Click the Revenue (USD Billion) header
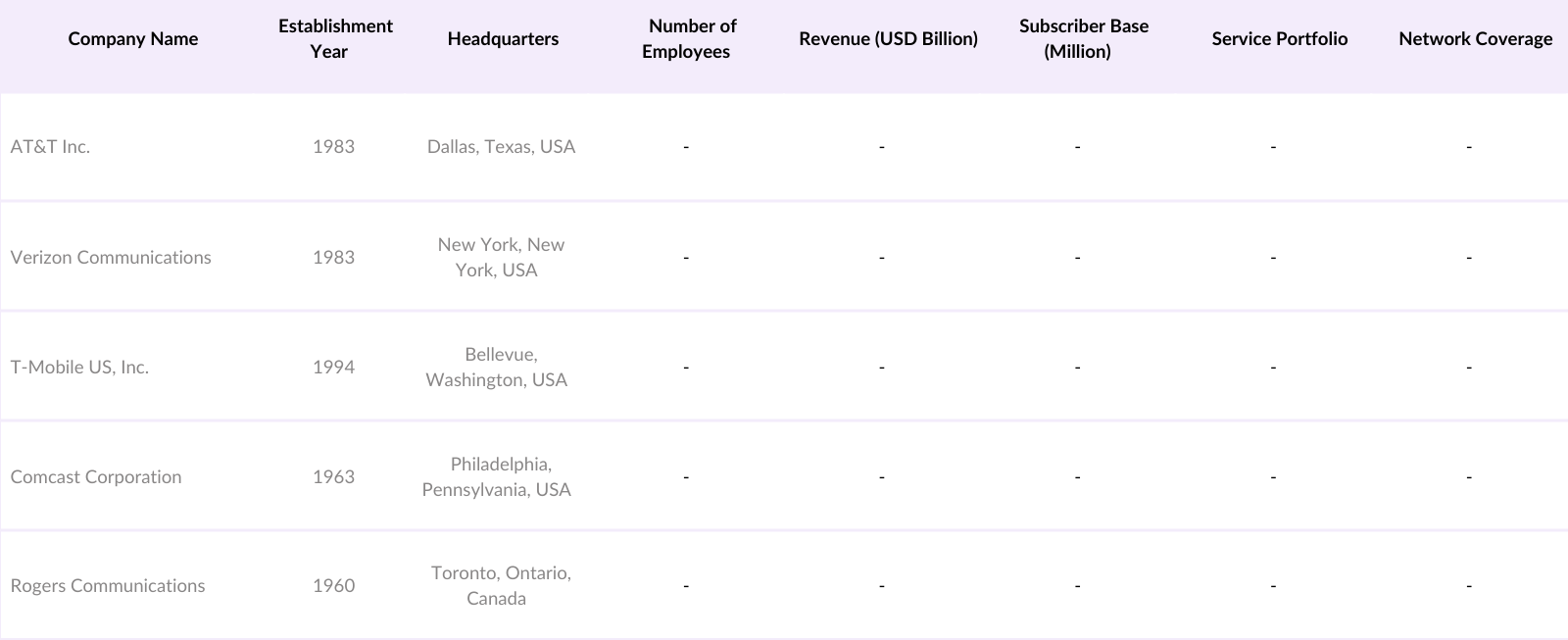The image size is (1568, 640). (888, 39)
